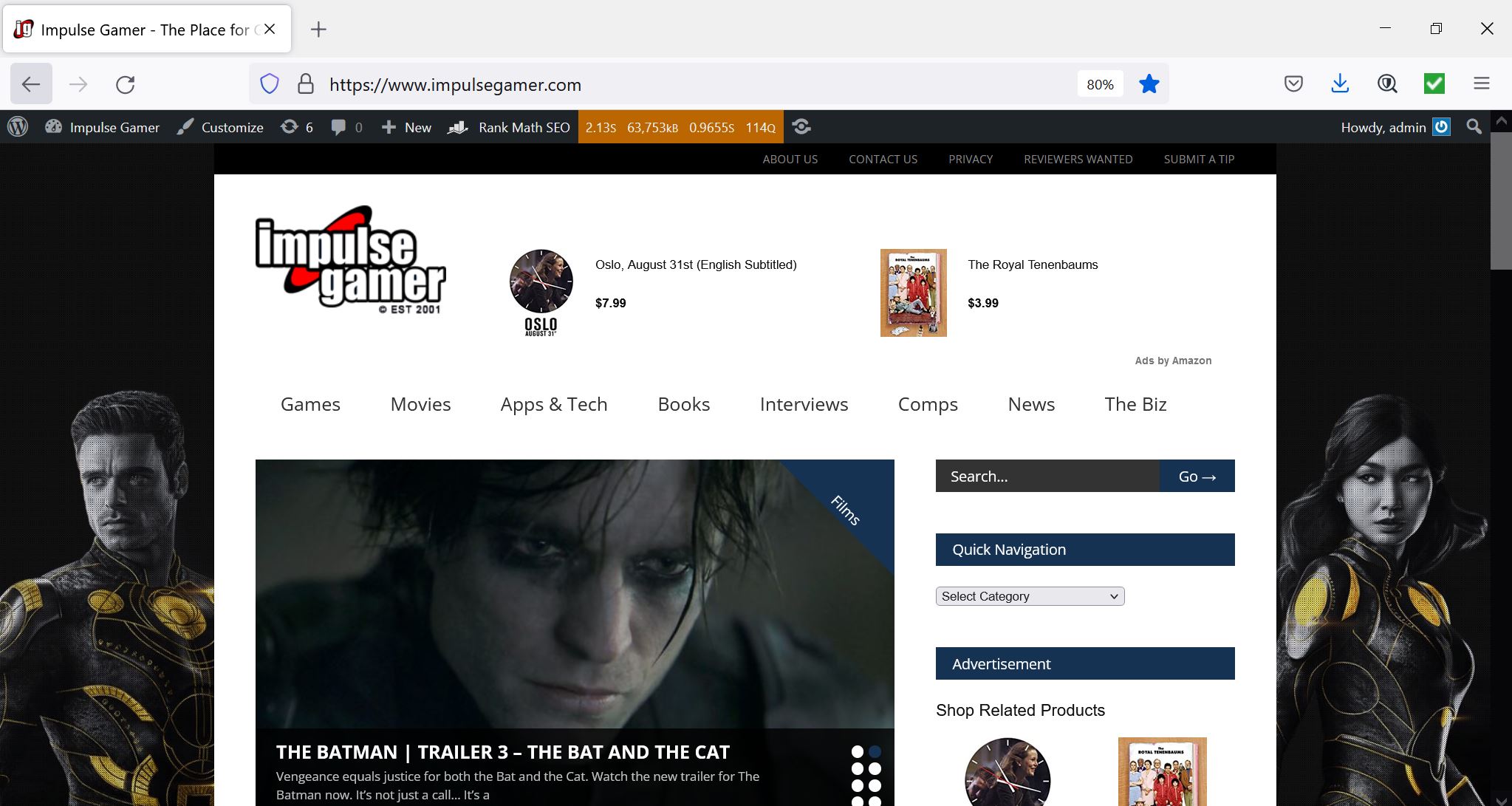Image resolution: width=1512 pixels, height=806 pixels.
Task: Click the Go search button
Action: tap(1197, 476)
